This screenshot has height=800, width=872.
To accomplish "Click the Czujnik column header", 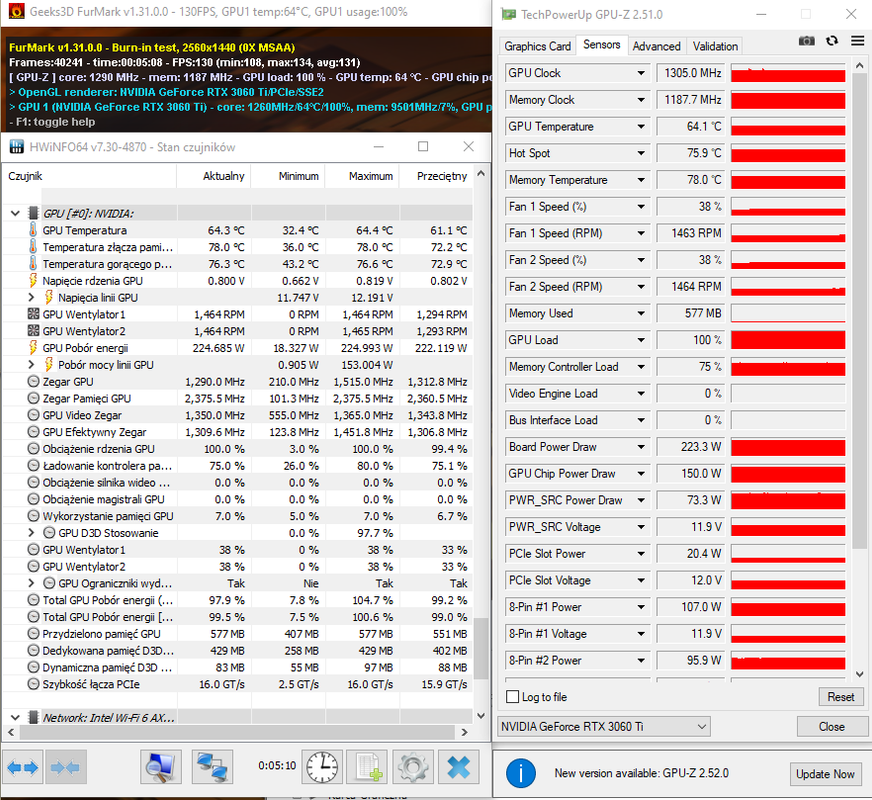I will point(90,176).
